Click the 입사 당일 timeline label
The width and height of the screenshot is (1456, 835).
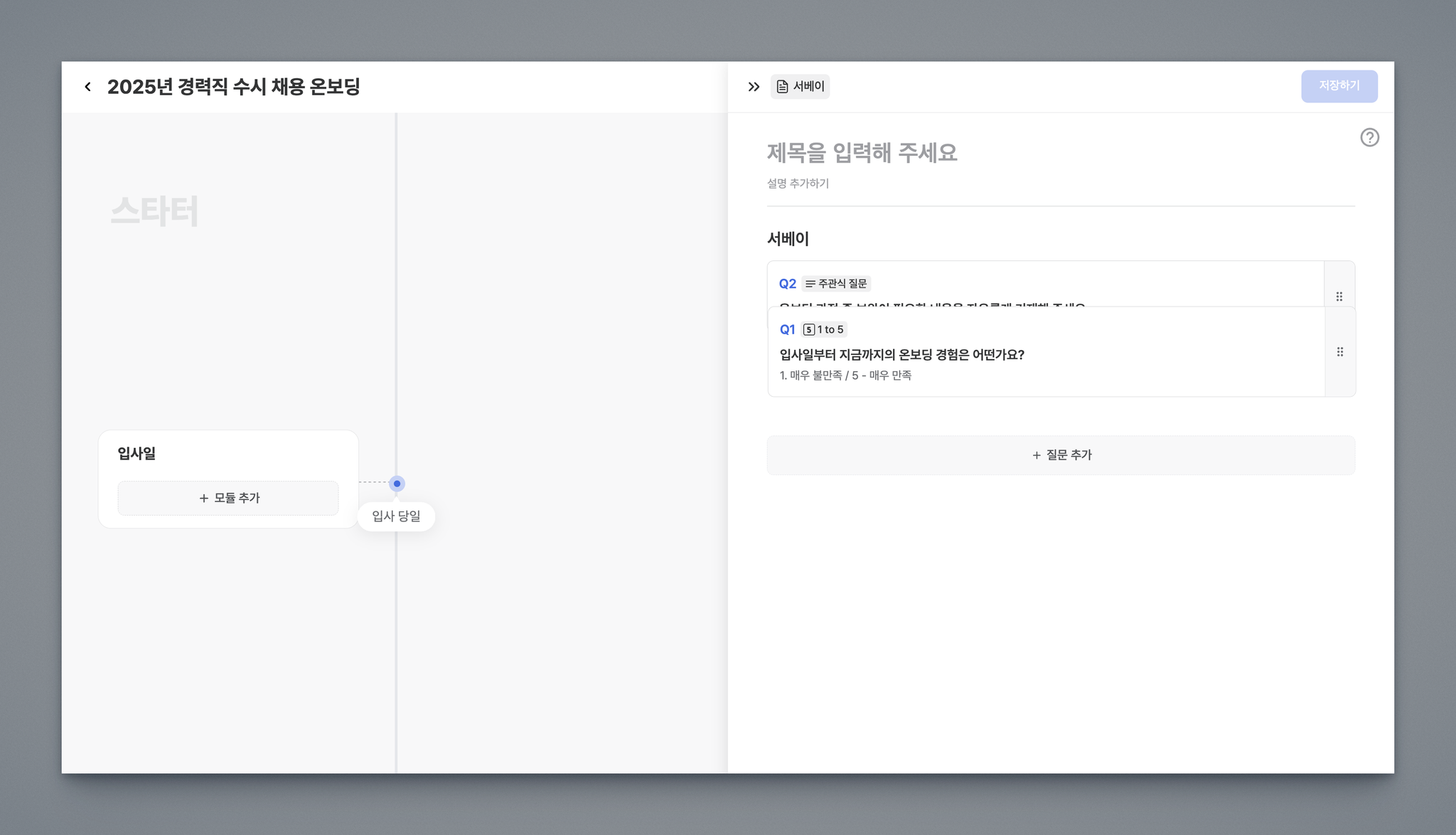pyautogui.click(x=396, y=516)
